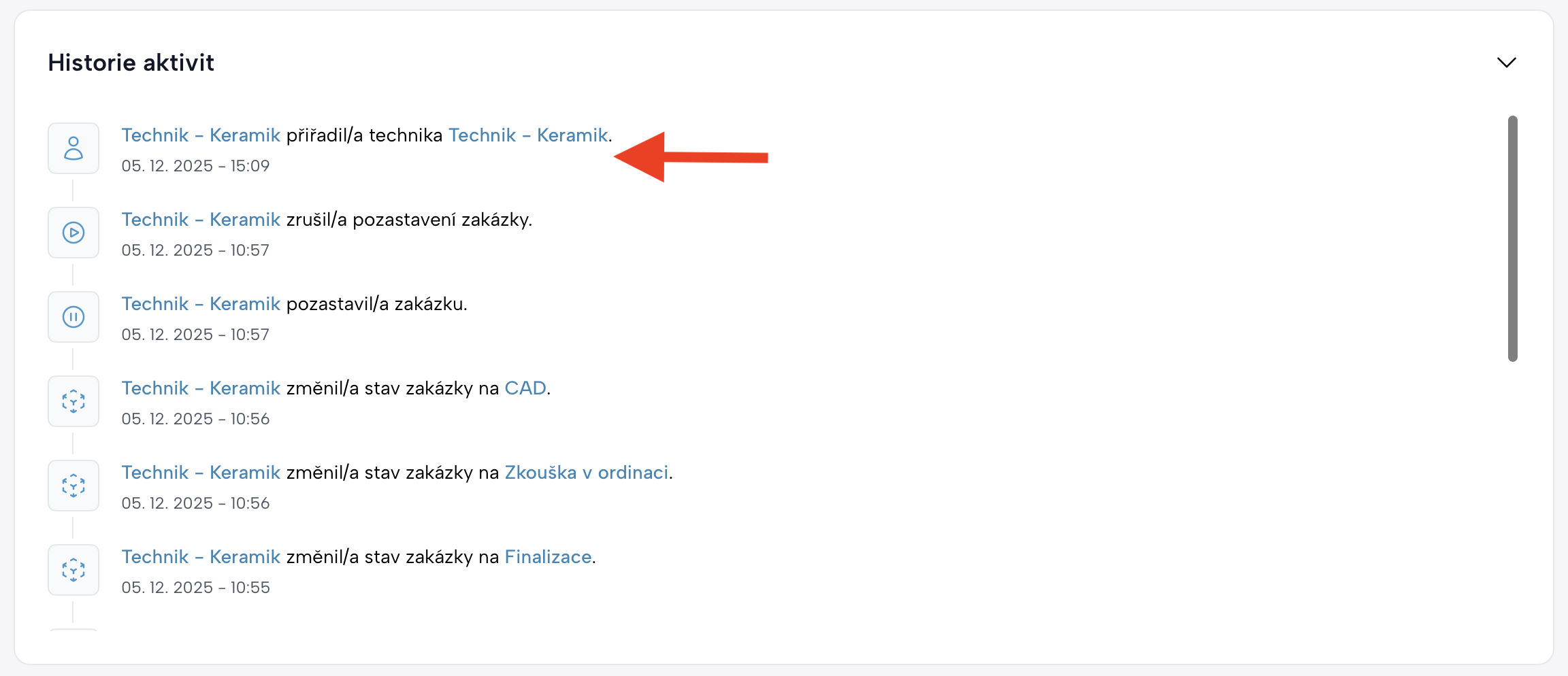Image resolution: width=1568 pixels, height=676 pixels.
Task: Click the person icon for technician assignment
Action: 73,148
